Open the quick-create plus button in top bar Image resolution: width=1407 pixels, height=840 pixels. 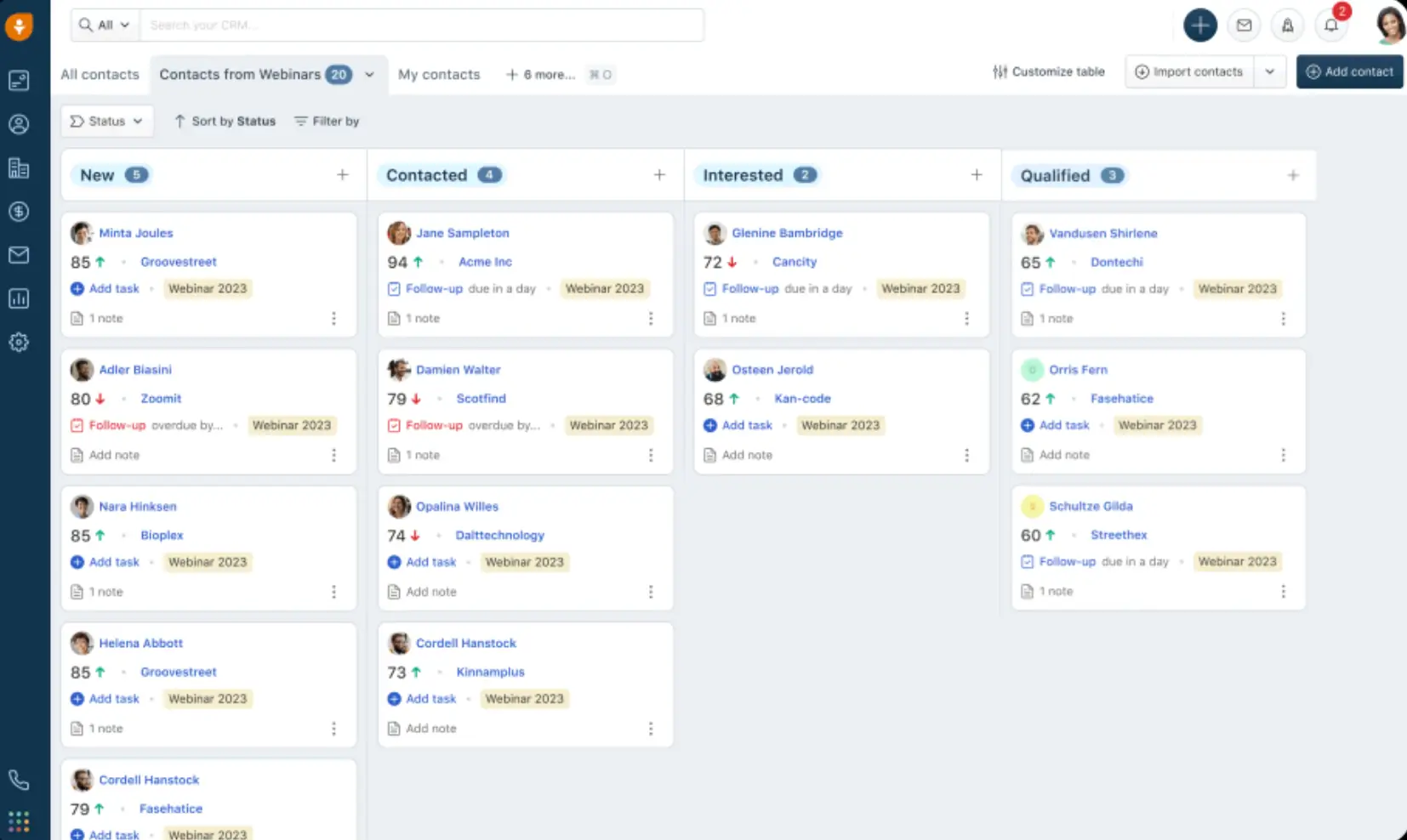pos(1200,25)
